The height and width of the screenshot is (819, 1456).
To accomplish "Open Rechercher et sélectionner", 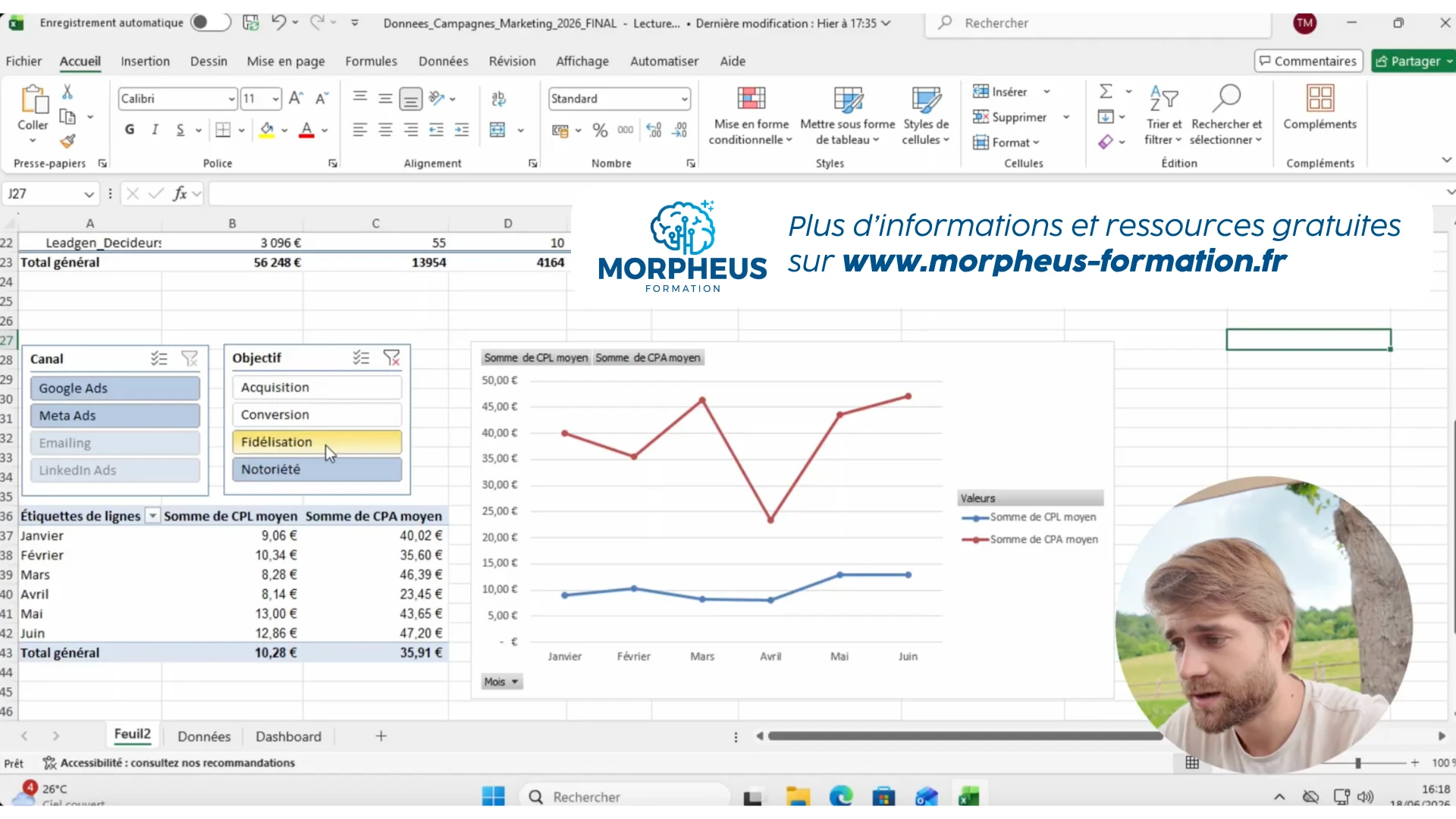I will [x=1226, y=115].
